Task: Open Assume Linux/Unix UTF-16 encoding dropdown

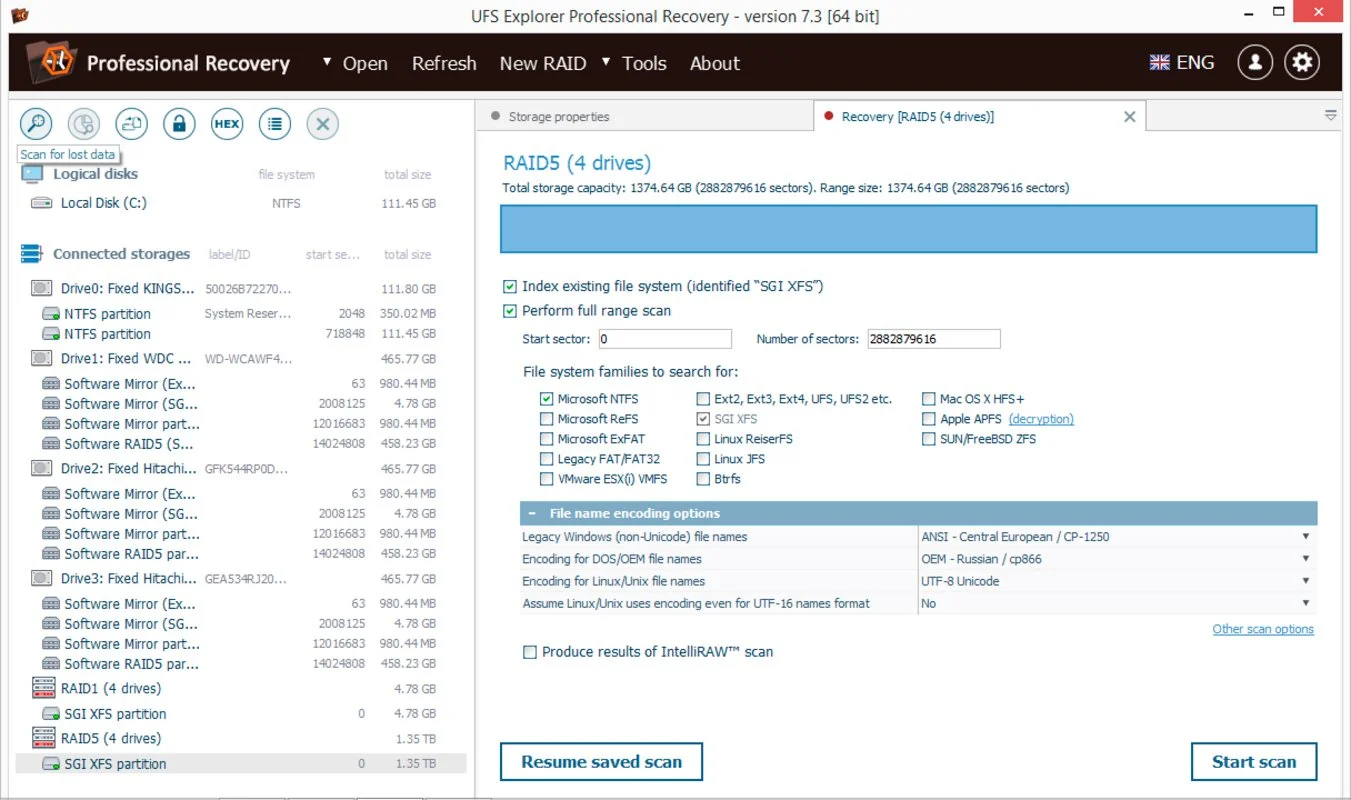Action: [x=1305, y=603]
